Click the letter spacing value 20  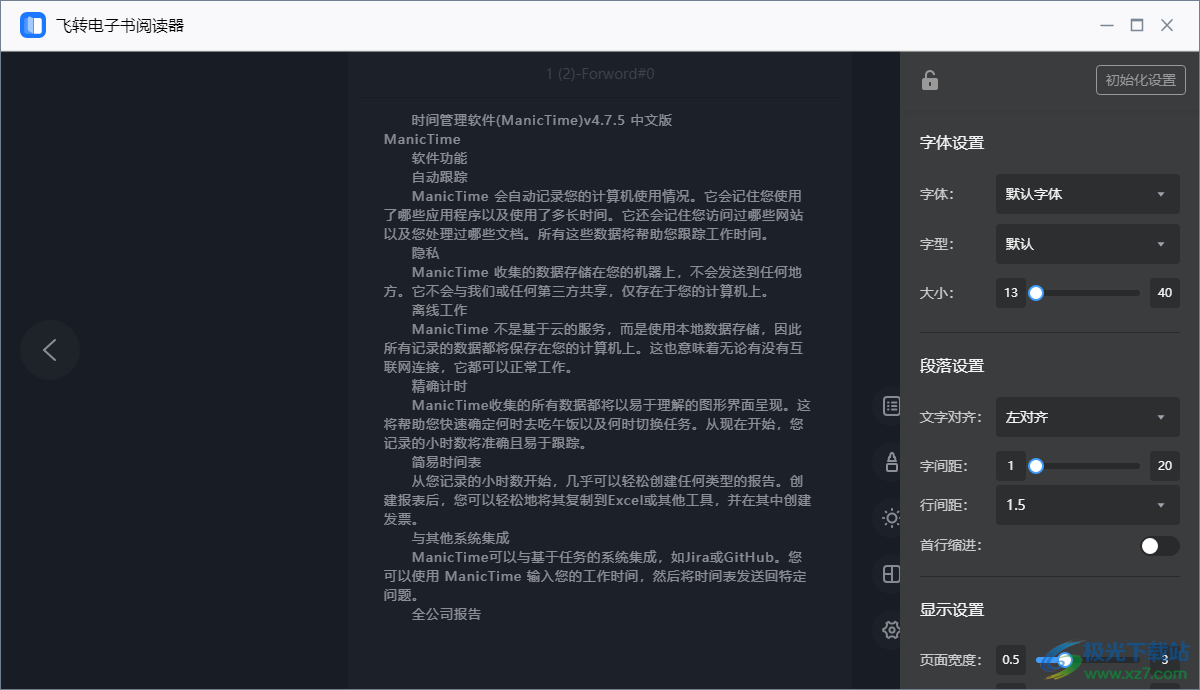1165,466
